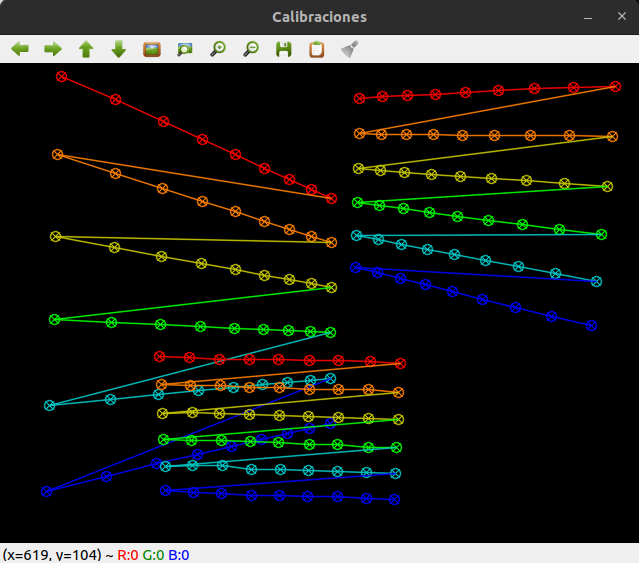Screen dimensions: 639x563
Task: Minimize the Calibraciones window
Action: coord(588,17)
